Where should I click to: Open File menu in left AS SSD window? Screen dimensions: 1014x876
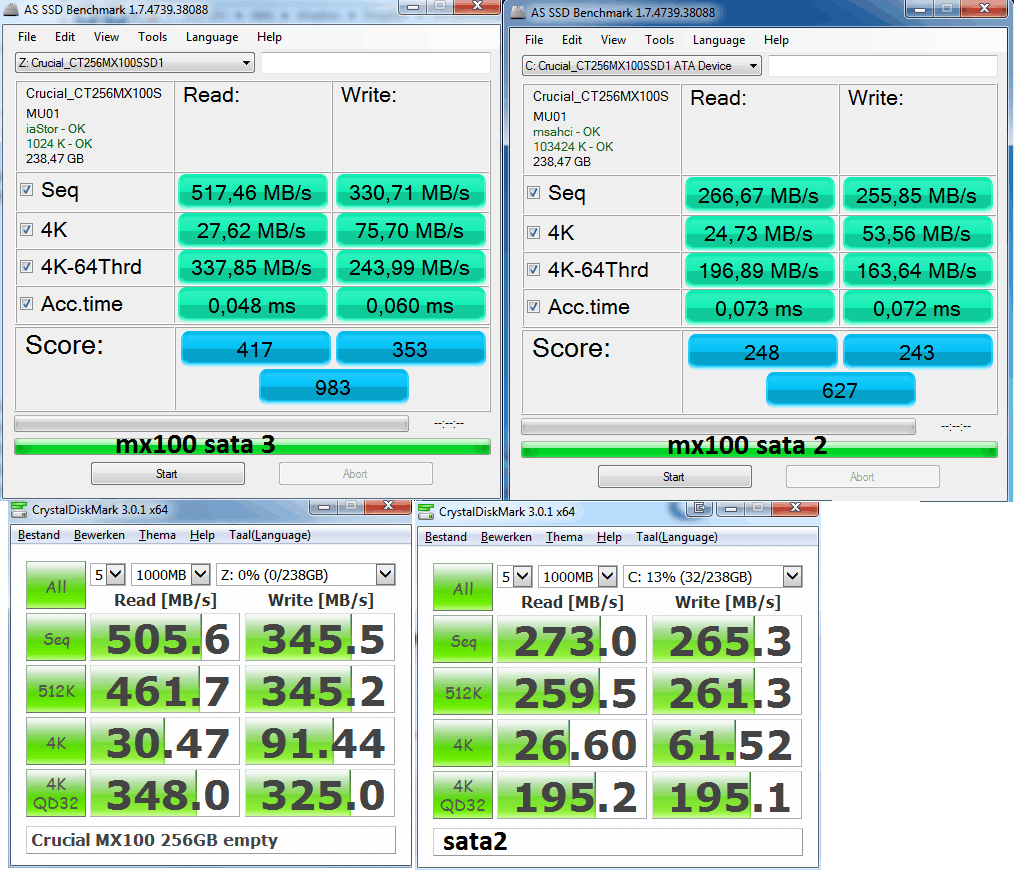[27, 37]
